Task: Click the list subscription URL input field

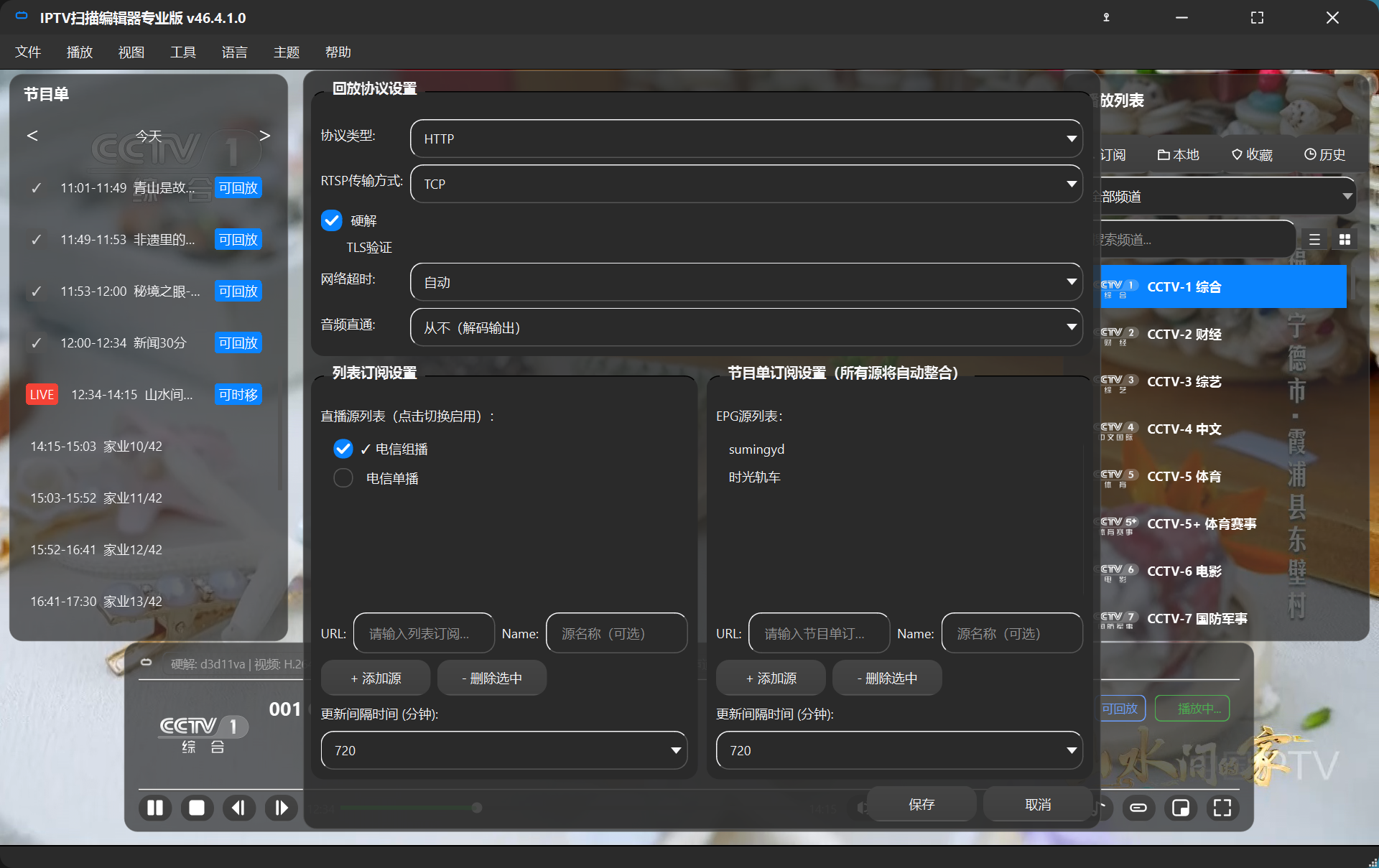Action: point(424,633)
